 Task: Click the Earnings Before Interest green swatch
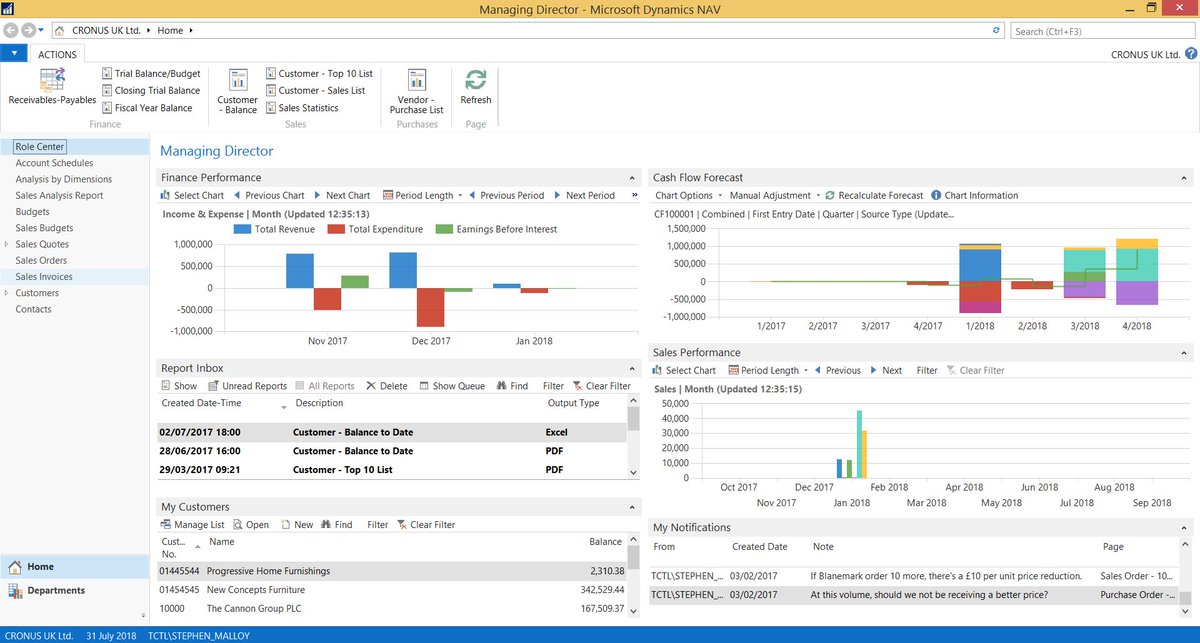[x=444, y=229]
